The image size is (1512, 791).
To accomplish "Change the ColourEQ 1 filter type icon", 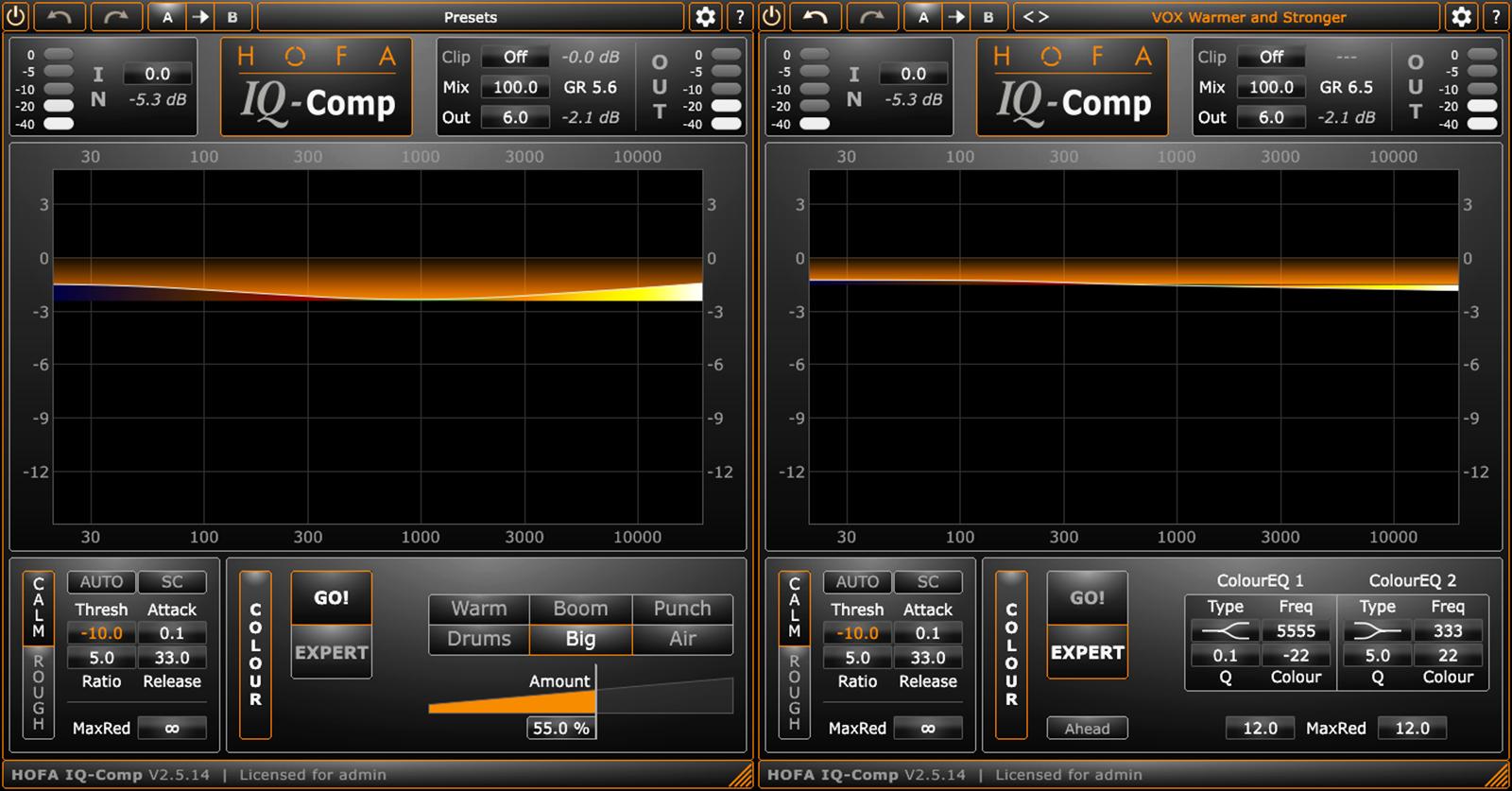I will pos(1226,631).
